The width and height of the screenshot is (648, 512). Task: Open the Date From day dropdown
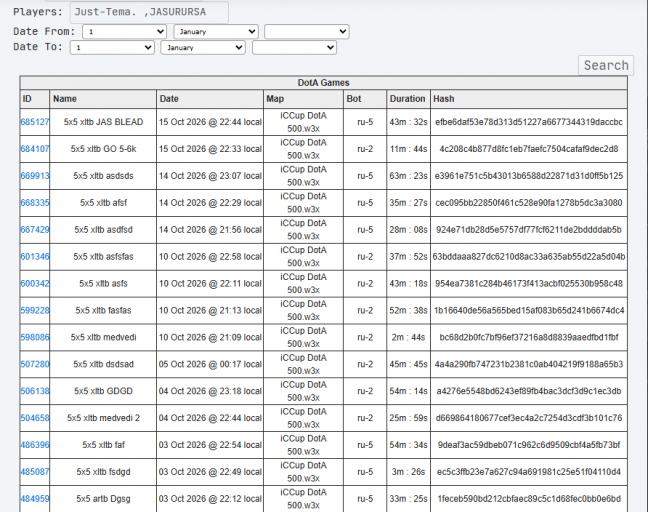(x=124, y=32)
